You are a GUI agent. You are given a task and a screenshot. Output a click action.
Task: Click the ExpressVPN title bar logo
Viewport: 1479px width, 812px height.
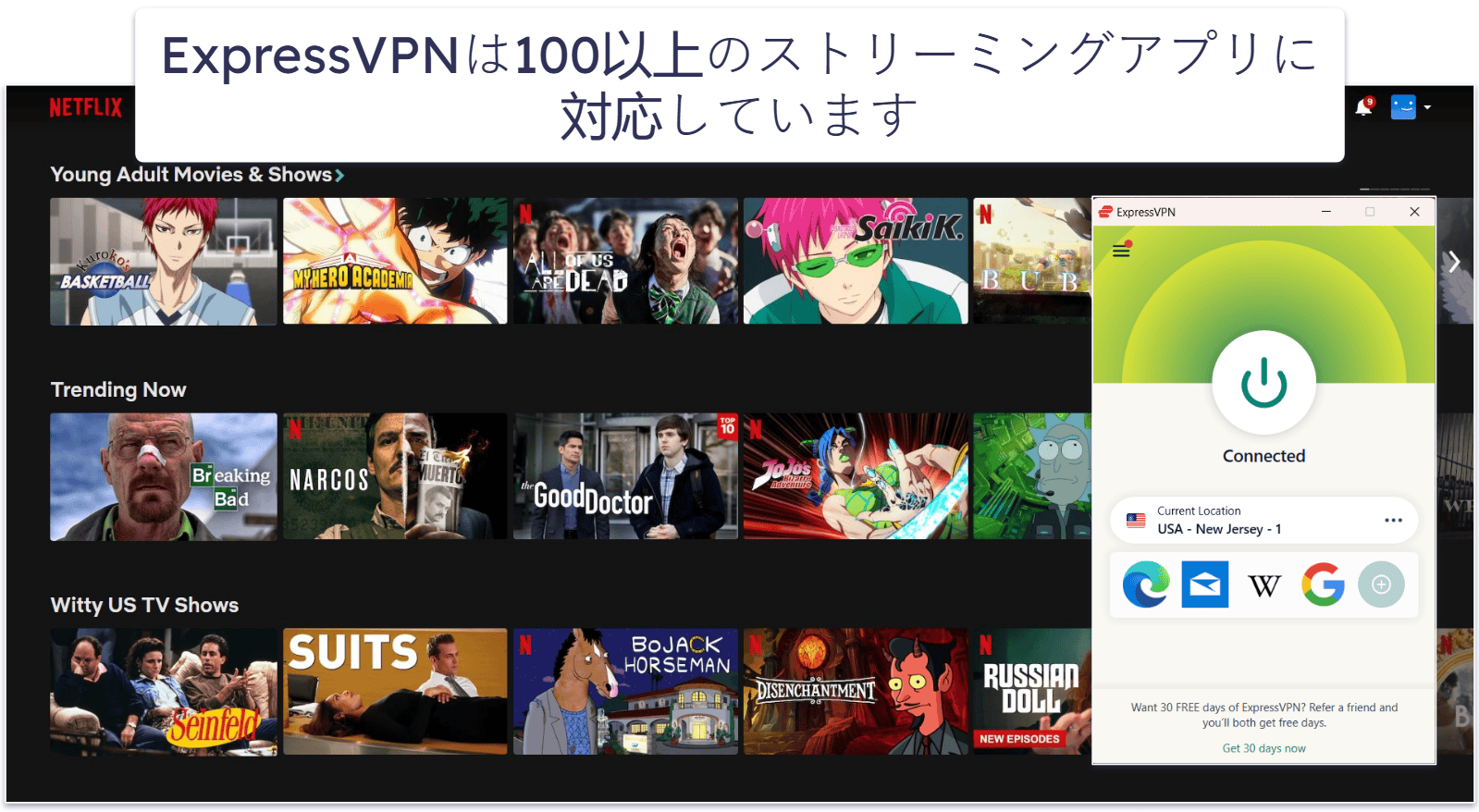[x=1105, y=212]
